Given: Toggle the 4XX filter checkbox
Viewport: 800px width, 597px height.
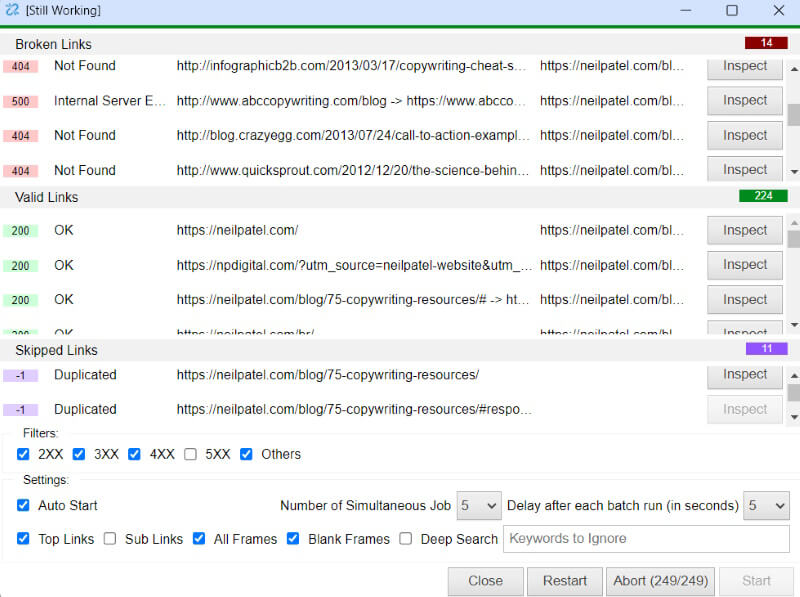Looking at the screenshot, I should click(x=134, y=454).
